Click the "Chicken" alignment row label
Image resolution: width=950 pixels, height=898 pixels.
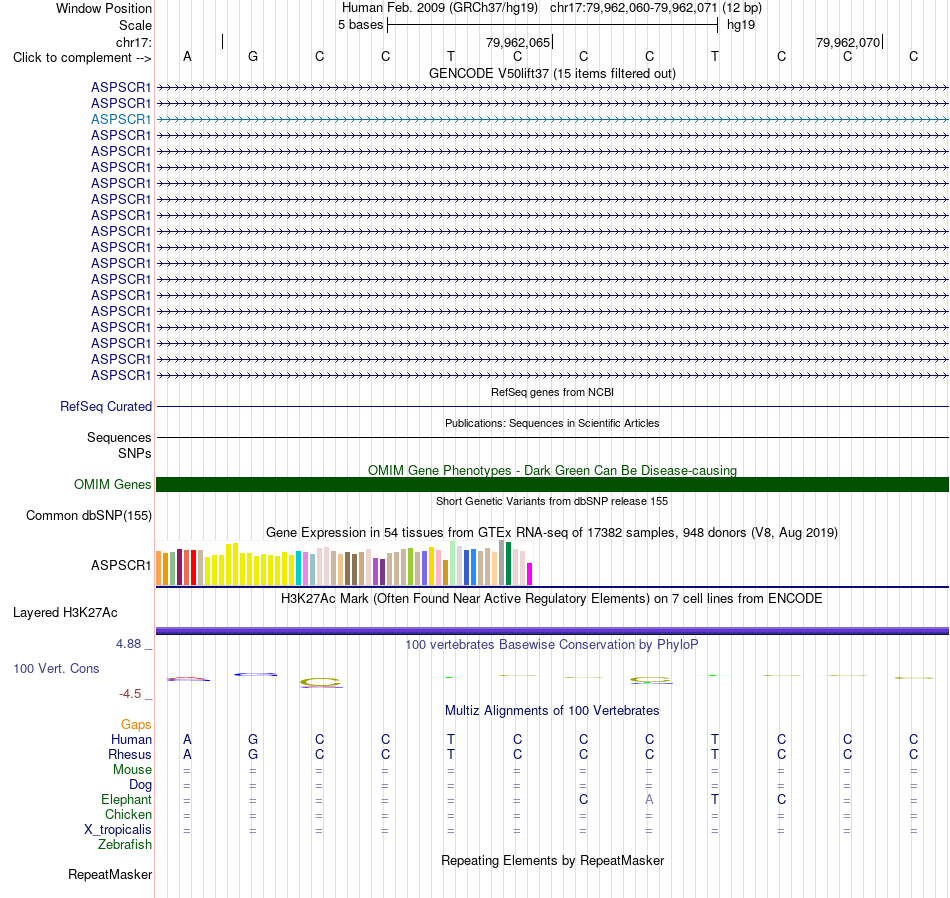[128, 814]
